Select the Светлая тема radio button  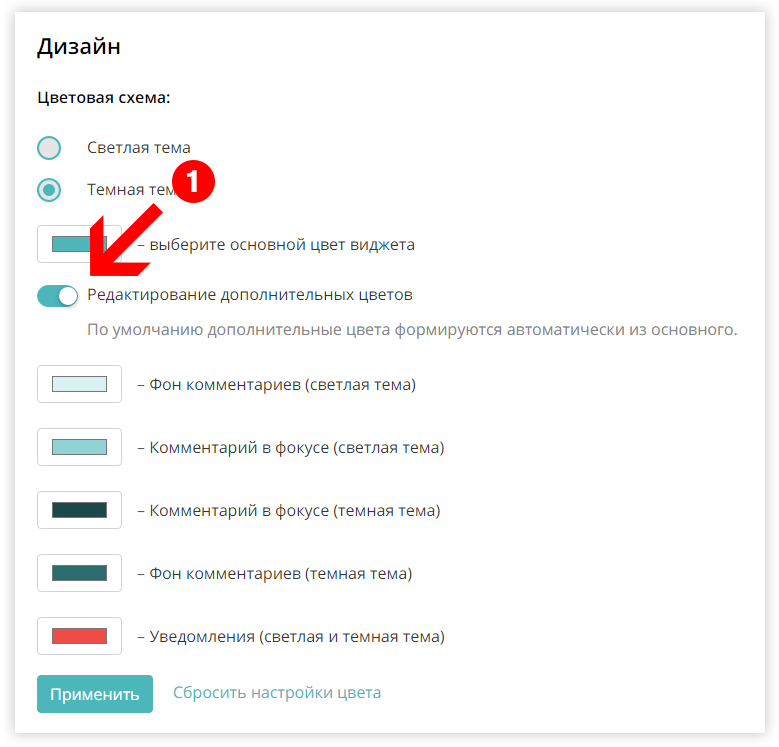[49, 148]
